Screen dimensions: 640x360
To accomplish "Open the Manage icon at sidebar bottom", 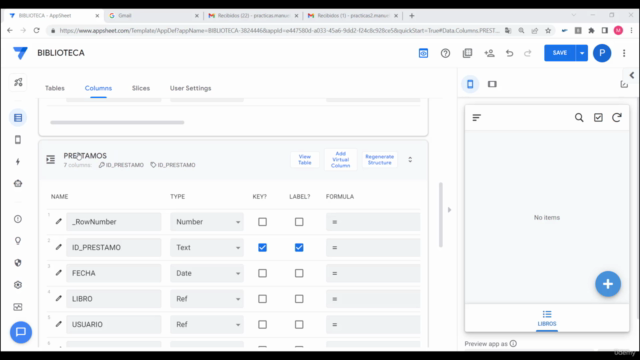I will coord(18,307).
